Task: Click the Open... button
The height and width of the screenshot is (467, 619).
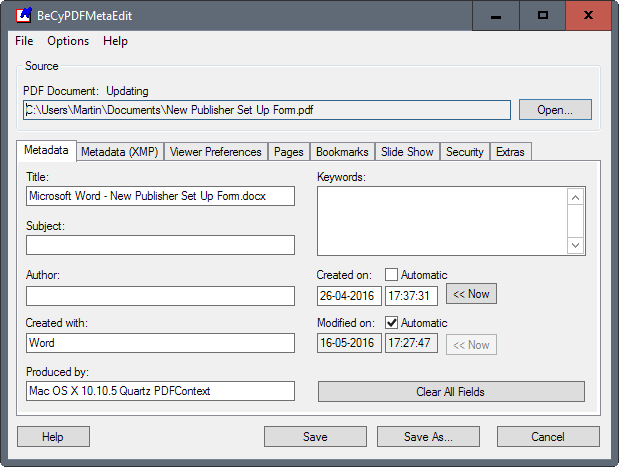Action: 555,110
